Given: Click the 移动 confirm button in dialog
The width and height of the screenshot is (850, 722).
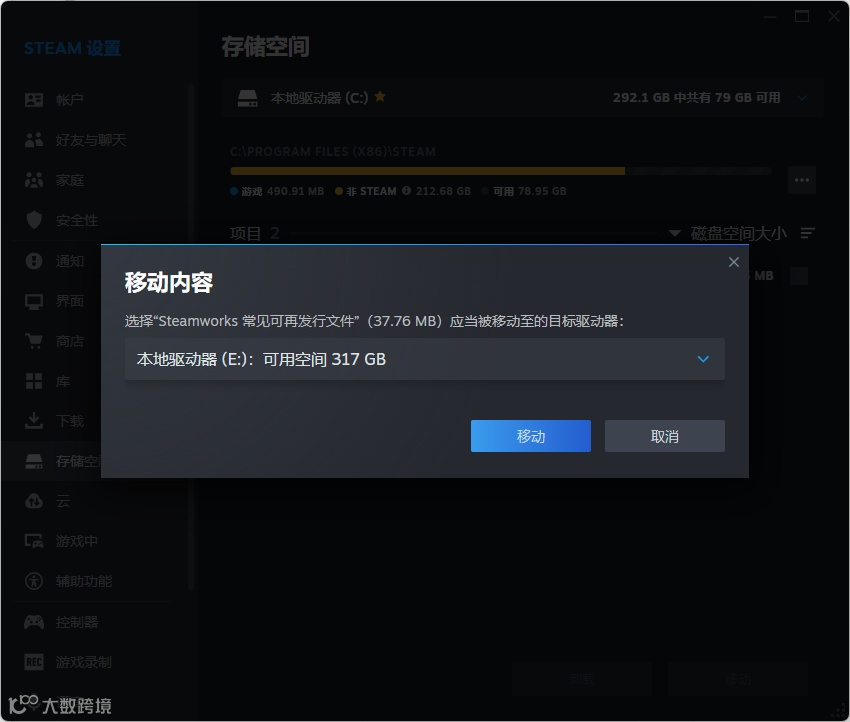Looking at the screenshot, I should point(530,436).
